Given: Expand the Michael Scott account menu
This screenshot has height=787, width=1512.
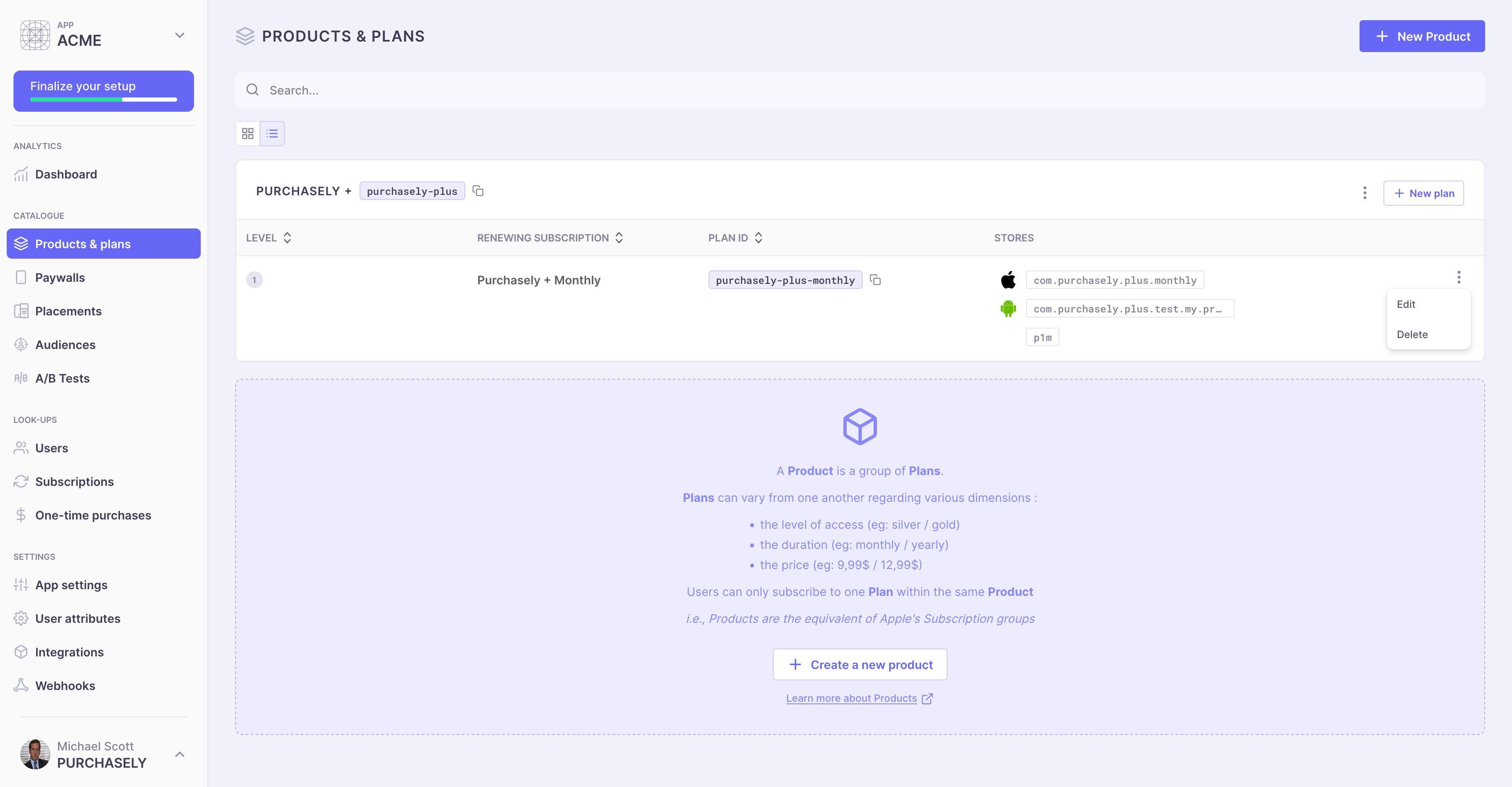Looking at the screenshot, I should pos(180,754).
